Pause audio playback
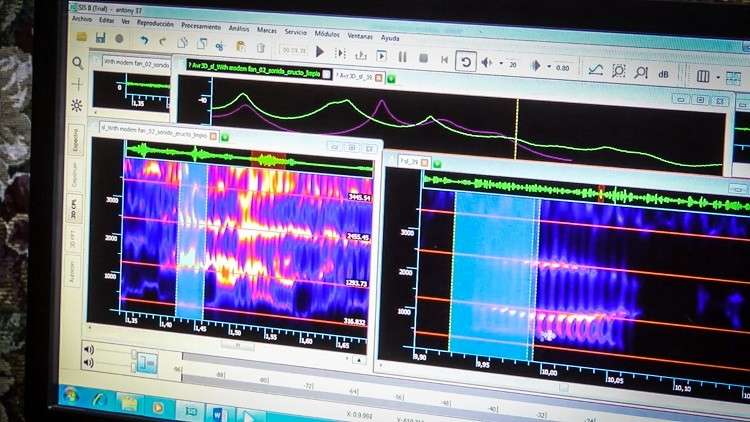The width and height of the screenshot is (750, 422). tap(402, 57)
